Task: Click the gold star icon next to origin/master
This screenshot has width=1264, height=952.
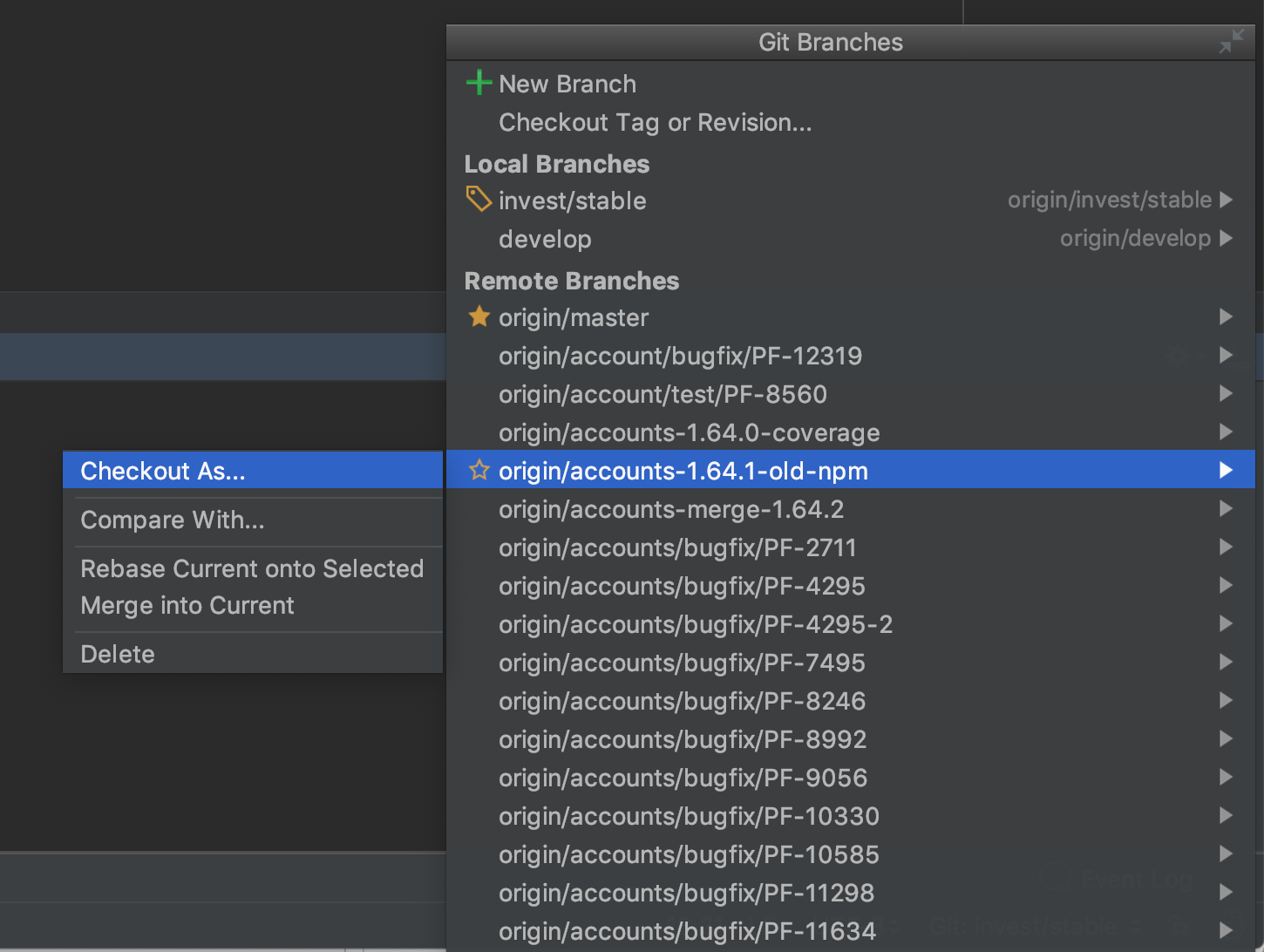Action: (479, 316)
